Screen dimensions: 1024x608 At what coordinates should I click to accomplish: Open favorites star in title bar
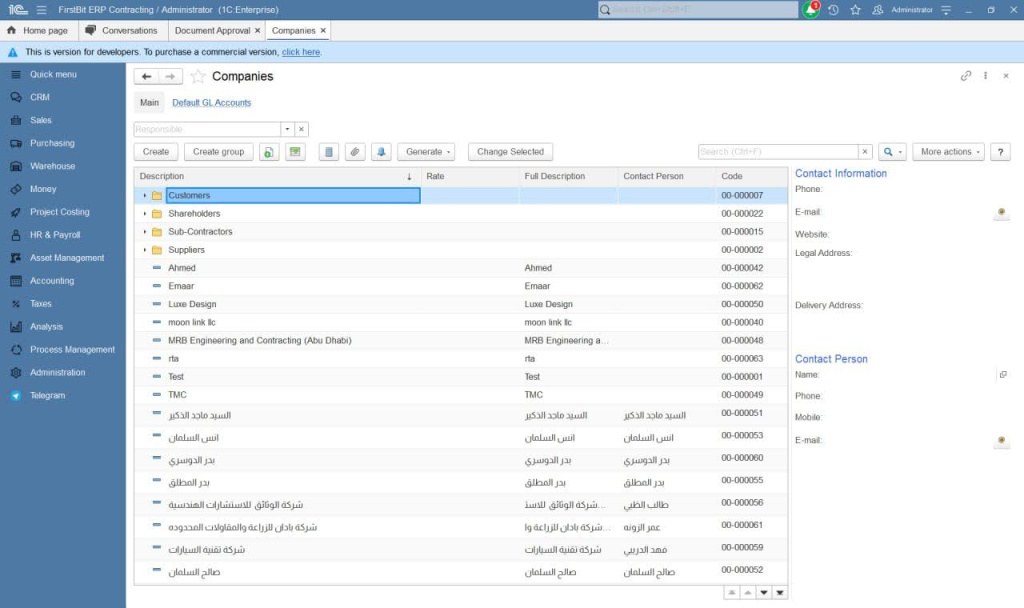tap(856, 10)
